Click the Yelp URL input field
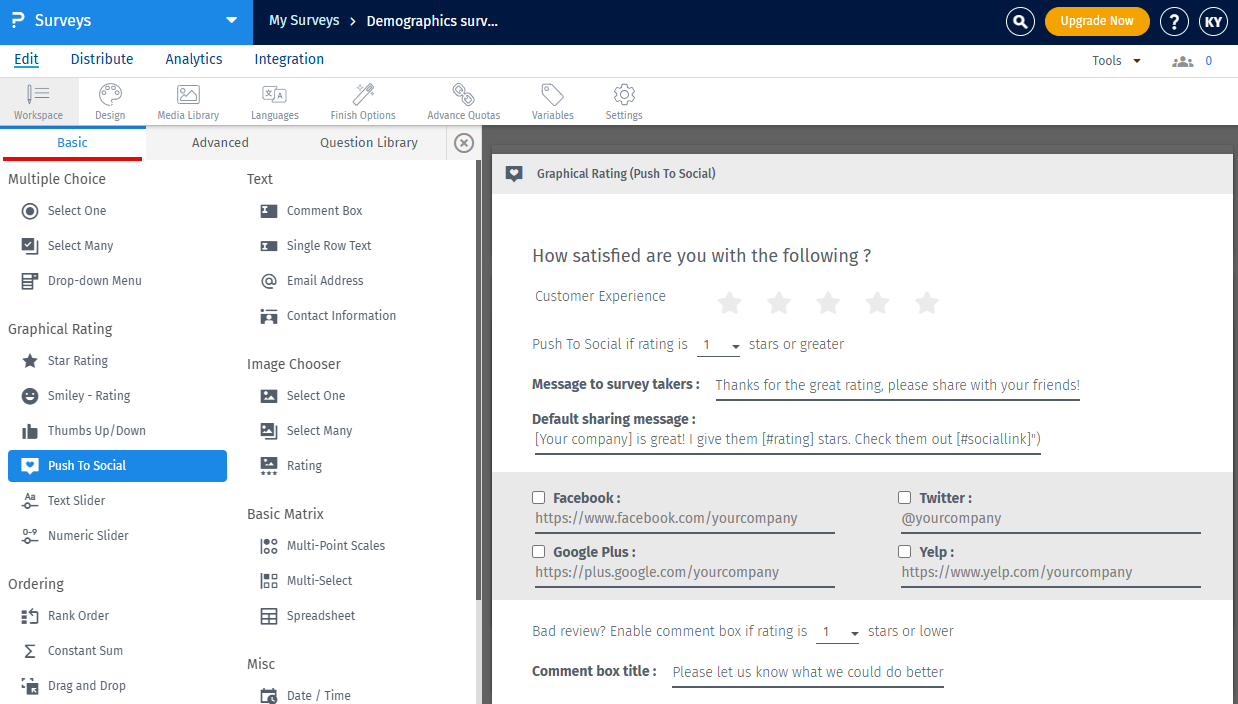Screen dimensions: 1238x704 (1050, 574)
